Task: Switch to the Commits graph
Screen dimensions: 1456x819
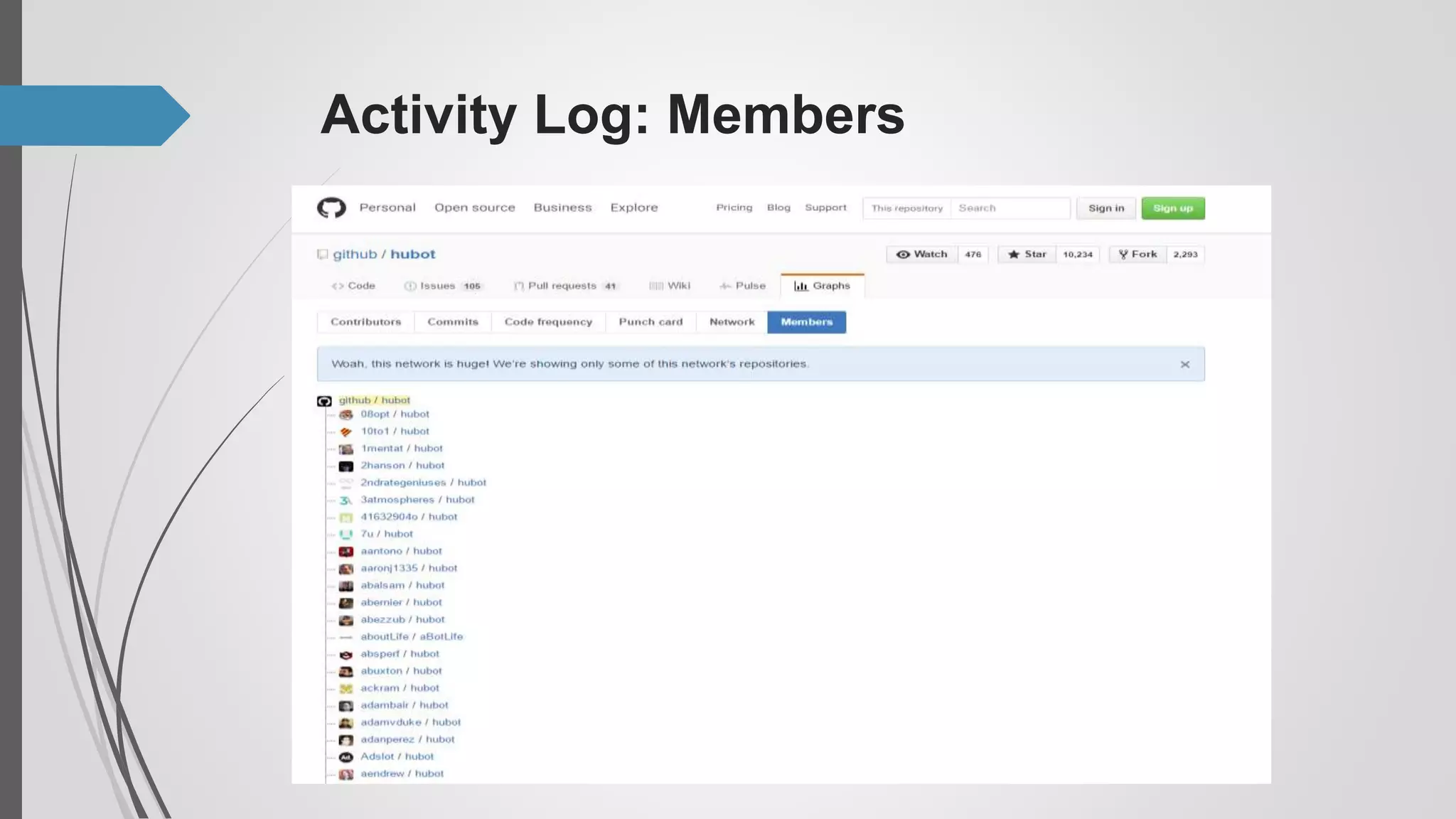Action: [x=453, y=322]
